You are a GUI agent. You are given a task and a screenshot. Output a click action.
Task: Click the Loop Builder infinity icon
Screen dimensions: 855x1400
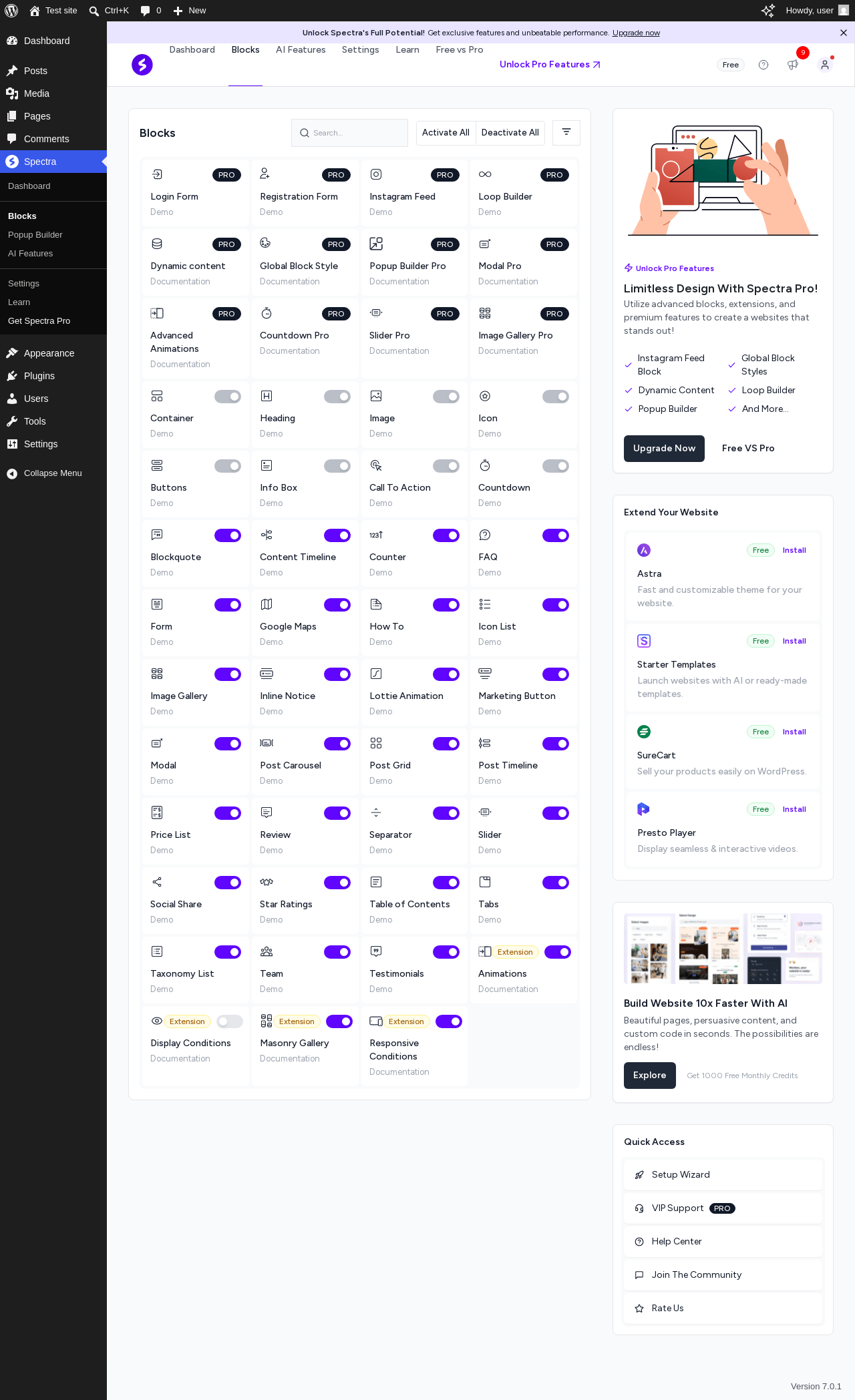pos(485,174)
